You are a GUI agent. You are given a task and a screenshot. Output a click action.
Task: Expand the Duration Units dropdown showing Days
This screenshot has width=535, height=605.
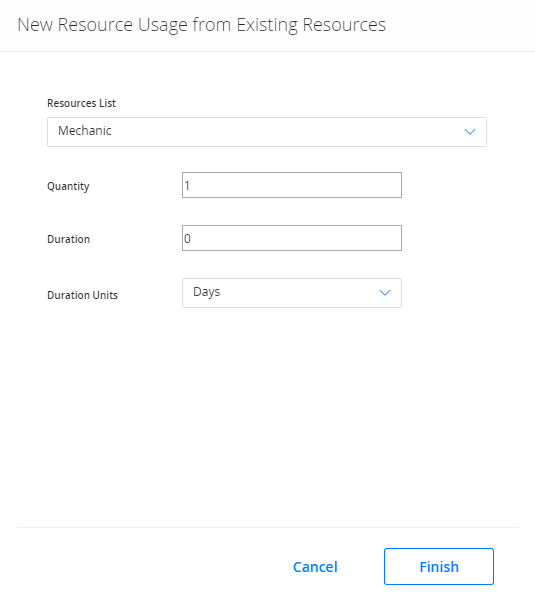pyautogui.click(x=292, y=293)
